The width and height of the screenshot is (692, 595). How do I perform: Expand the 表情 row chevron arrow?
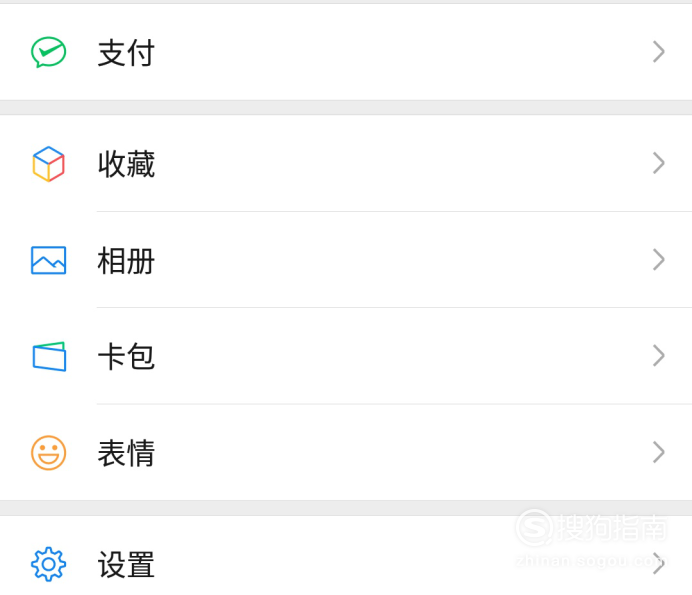(658, 452)
